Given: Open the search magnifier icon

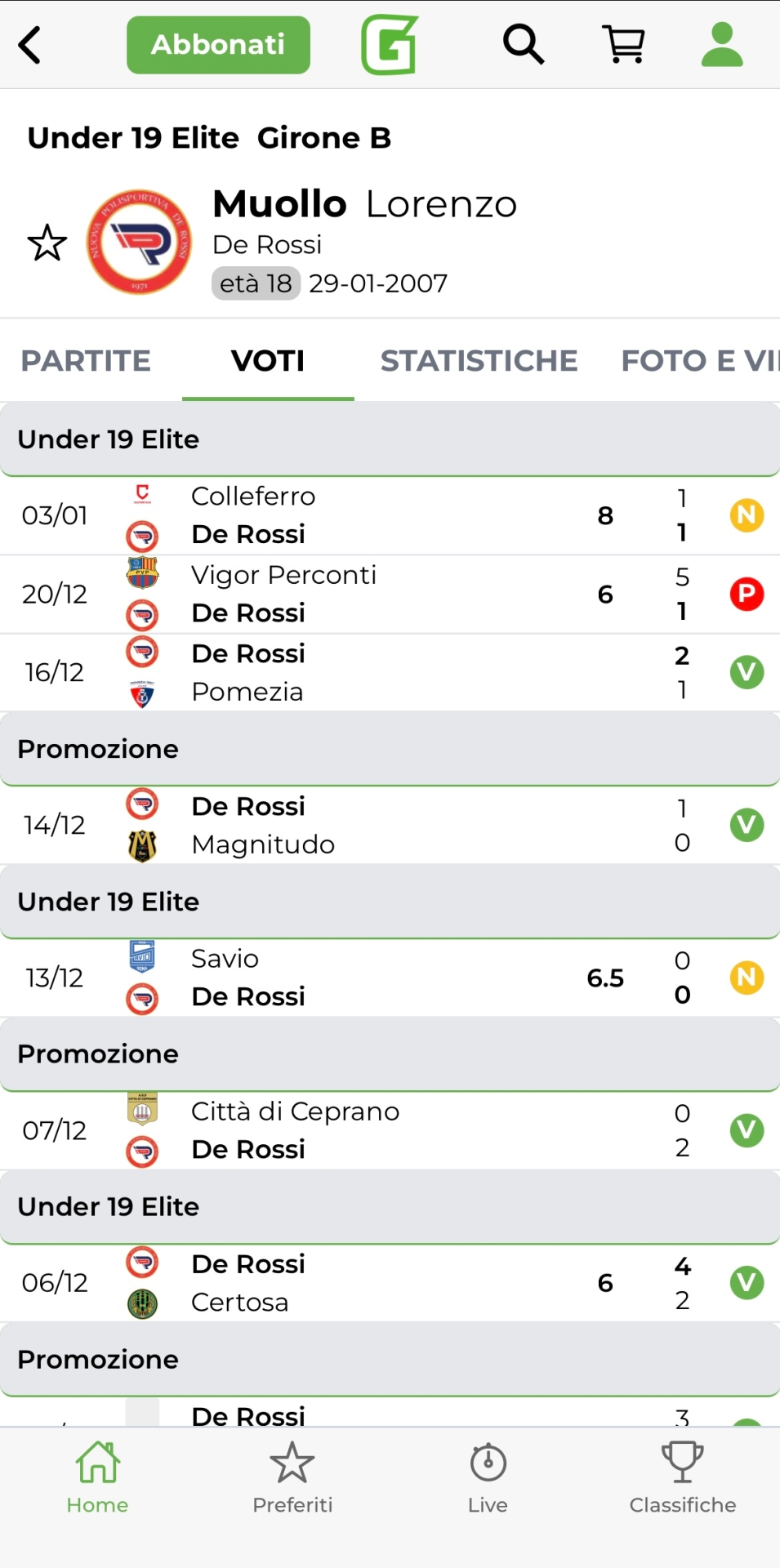Looking at the screenshot, I should pos(523,44).
